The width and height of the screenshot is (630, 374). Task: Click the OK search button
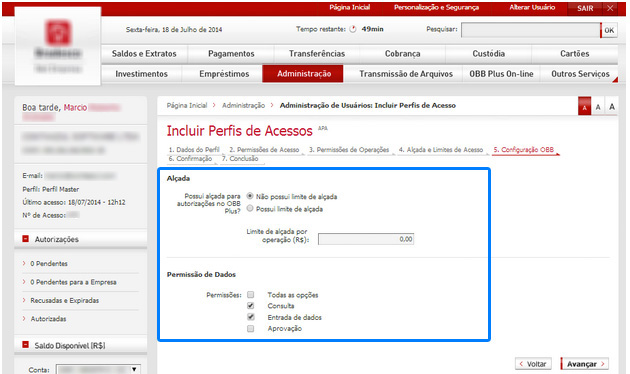click(x=609, y=30)
